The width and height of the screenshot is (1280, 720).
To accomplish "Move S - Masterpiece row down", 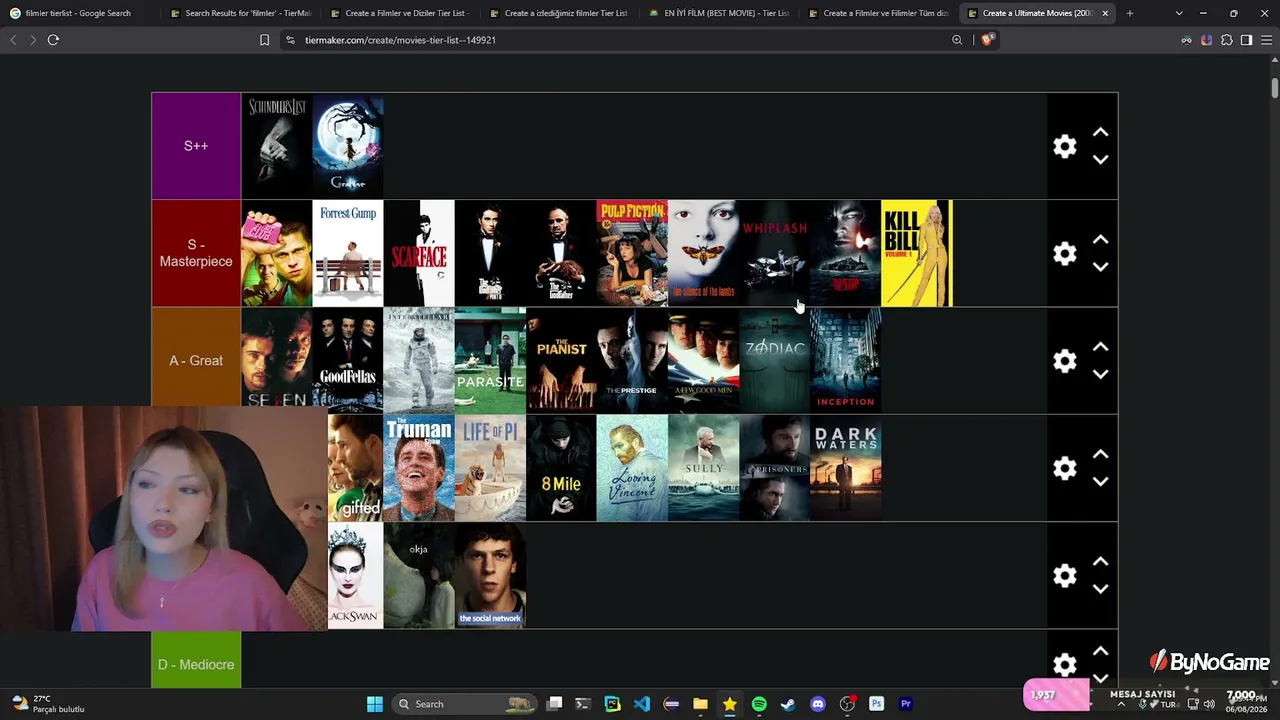I will 1100,267.
